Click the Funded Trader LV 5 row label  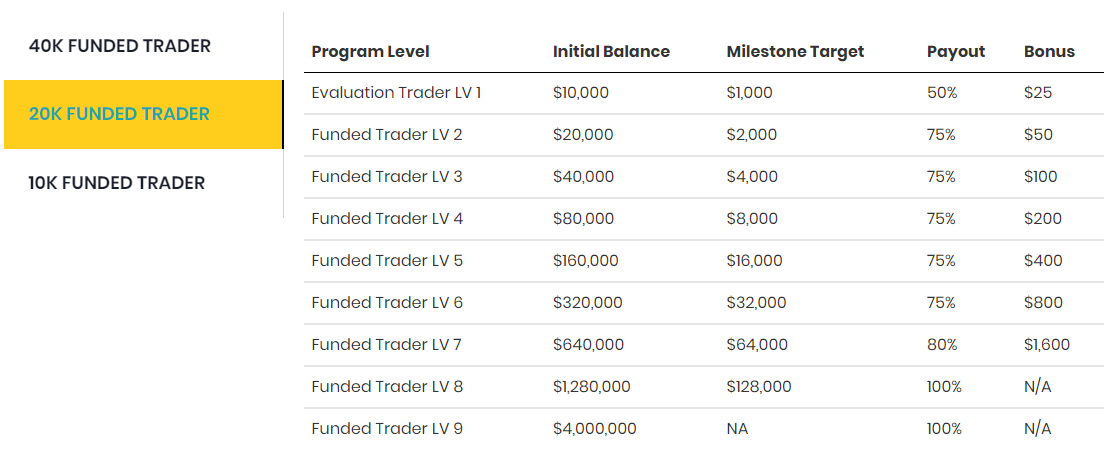click(x=387, y=261)
